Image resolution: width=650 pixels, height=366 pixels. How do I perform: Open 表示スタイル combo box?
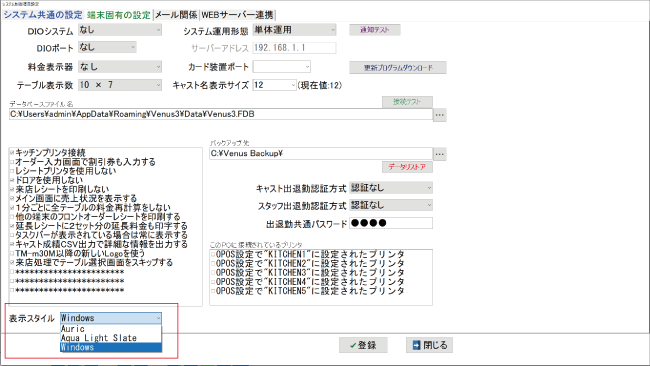click(x=111, y=318)
